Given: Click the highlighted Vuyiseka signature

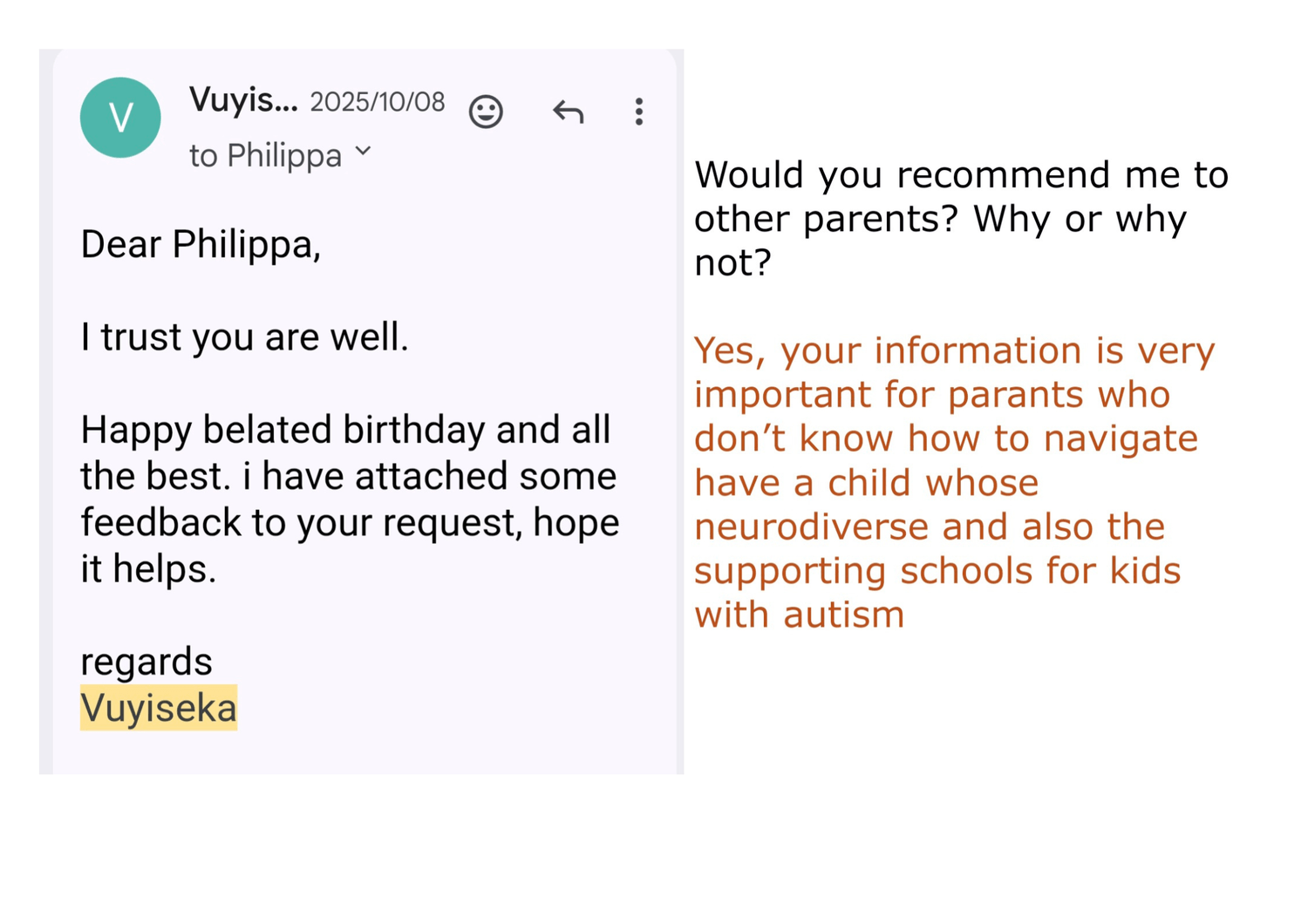Looking at the screenshot, I should pyautogui.click(x=159, y=708).
